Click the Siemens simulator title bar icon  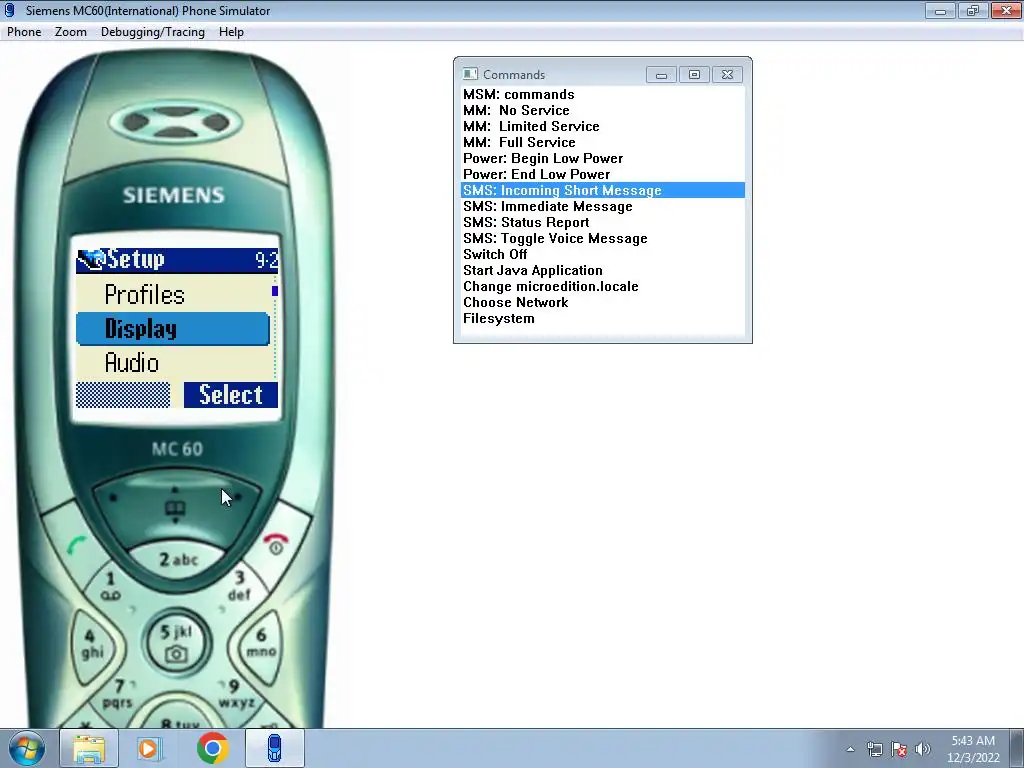tap(10, 10)
